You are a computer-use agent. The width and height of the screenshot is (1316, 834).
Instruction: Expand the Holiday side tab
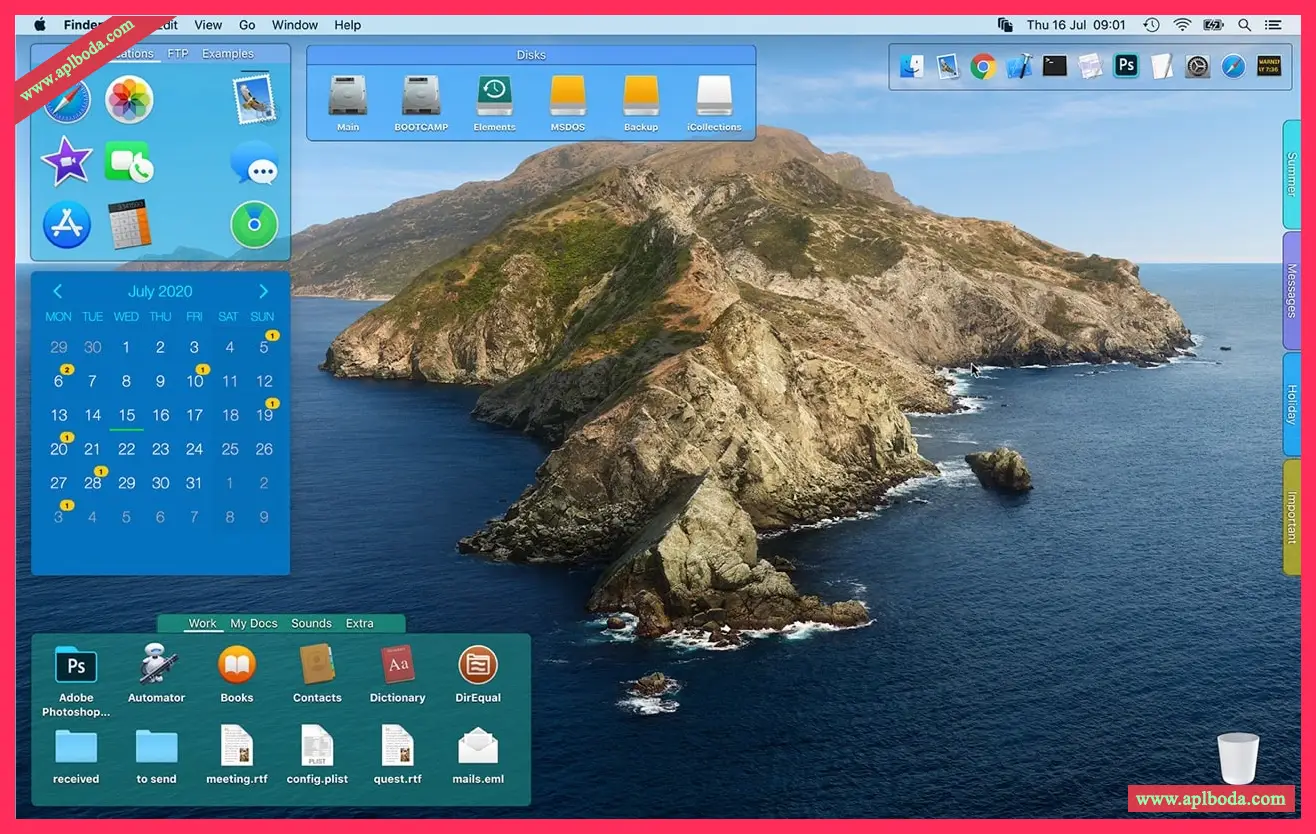[x=1291, y=404]
